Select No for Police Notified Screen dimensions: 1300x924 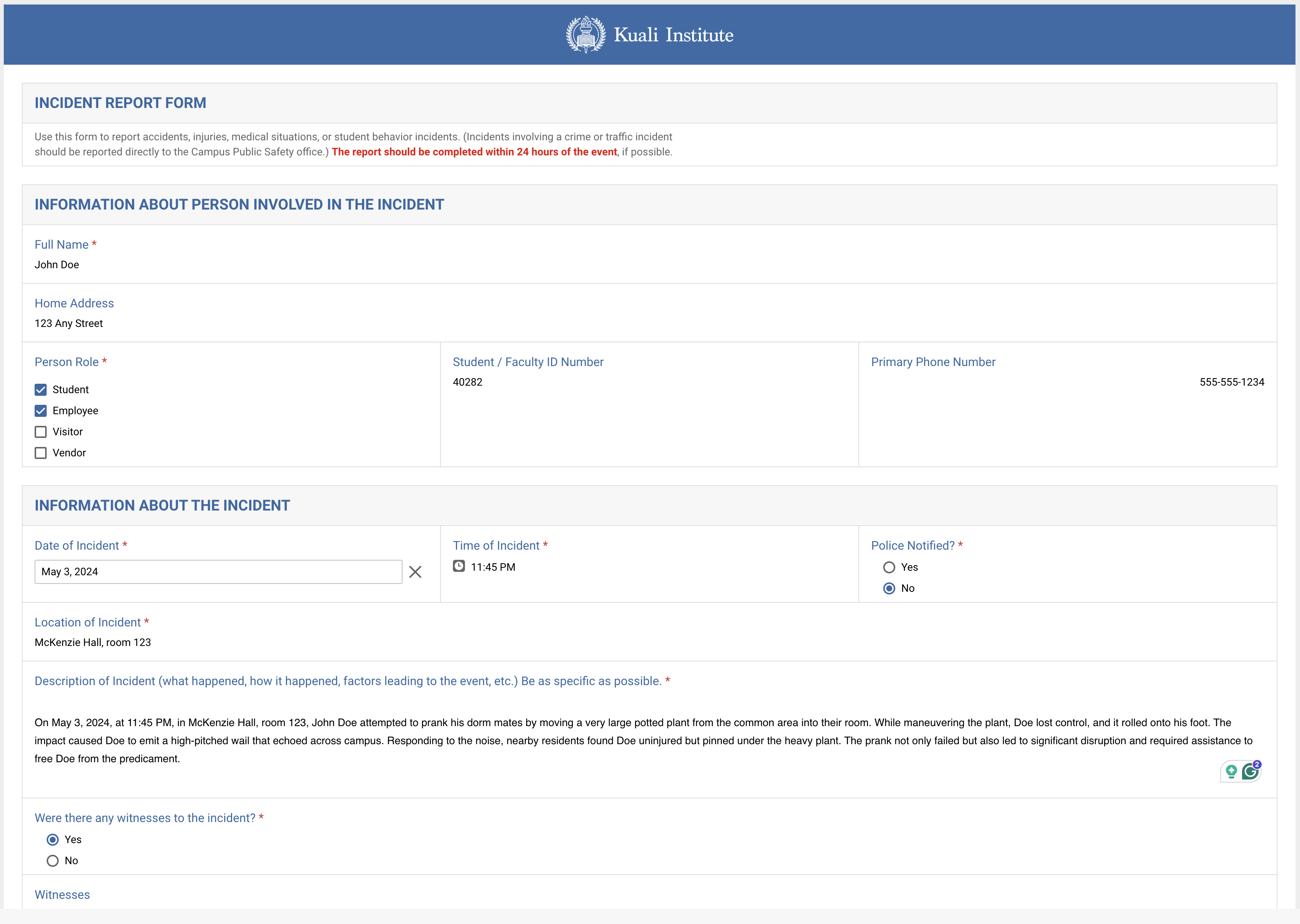point(888,588)
